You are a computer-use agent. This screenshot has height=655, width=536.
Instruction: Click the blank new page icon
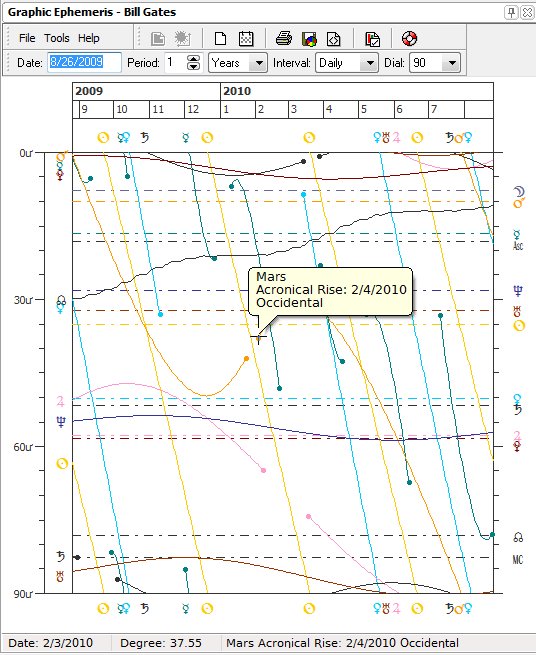coord(220,38)
